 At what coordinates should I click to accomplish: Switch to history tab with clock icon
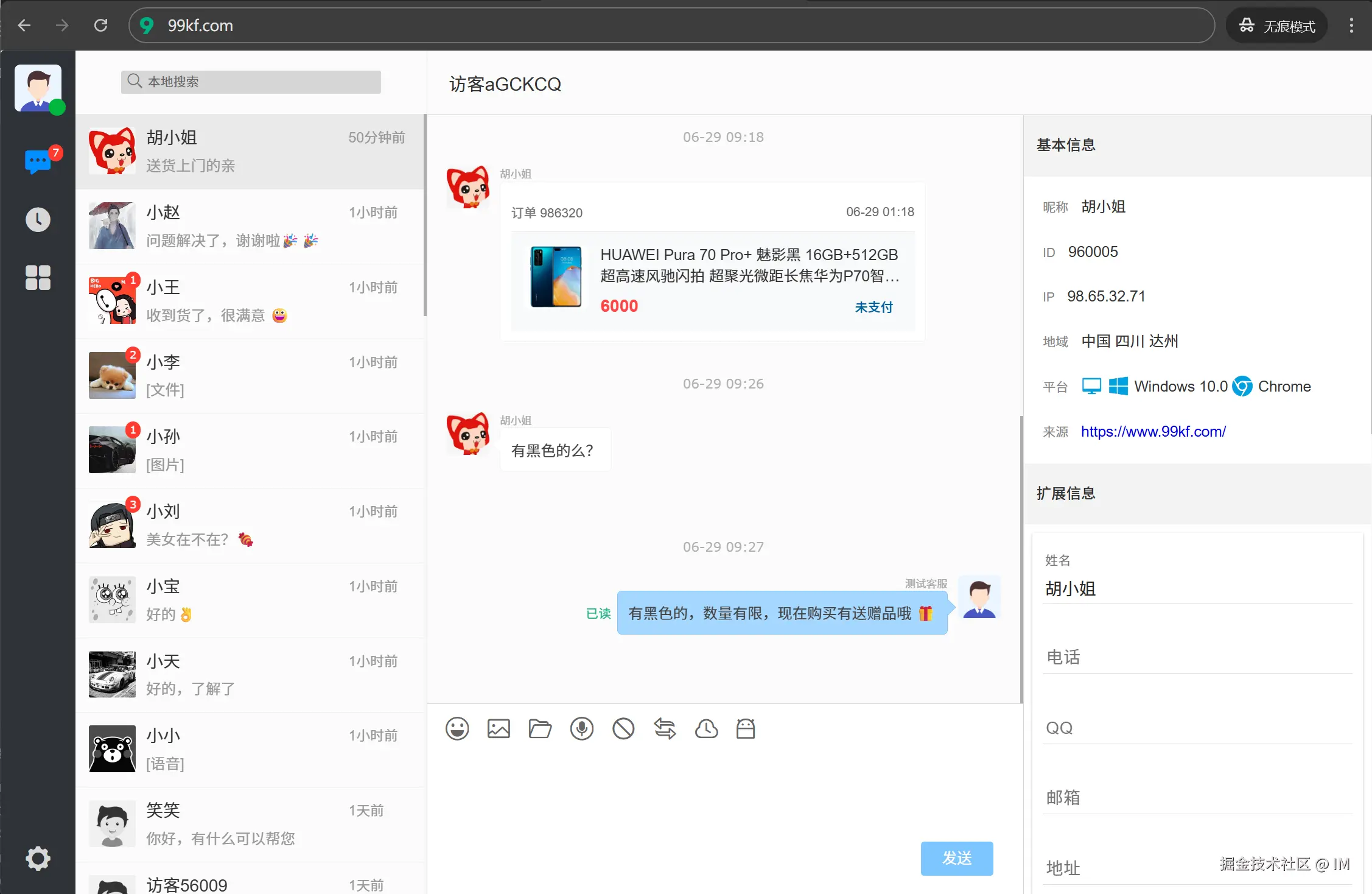[38, 219]
